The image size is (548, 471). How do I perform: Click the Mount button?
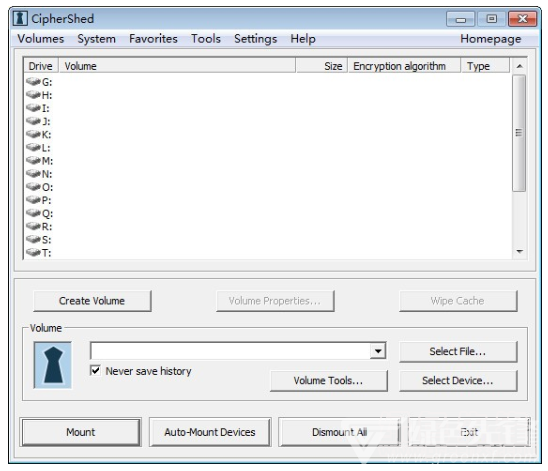click(81, 432)
